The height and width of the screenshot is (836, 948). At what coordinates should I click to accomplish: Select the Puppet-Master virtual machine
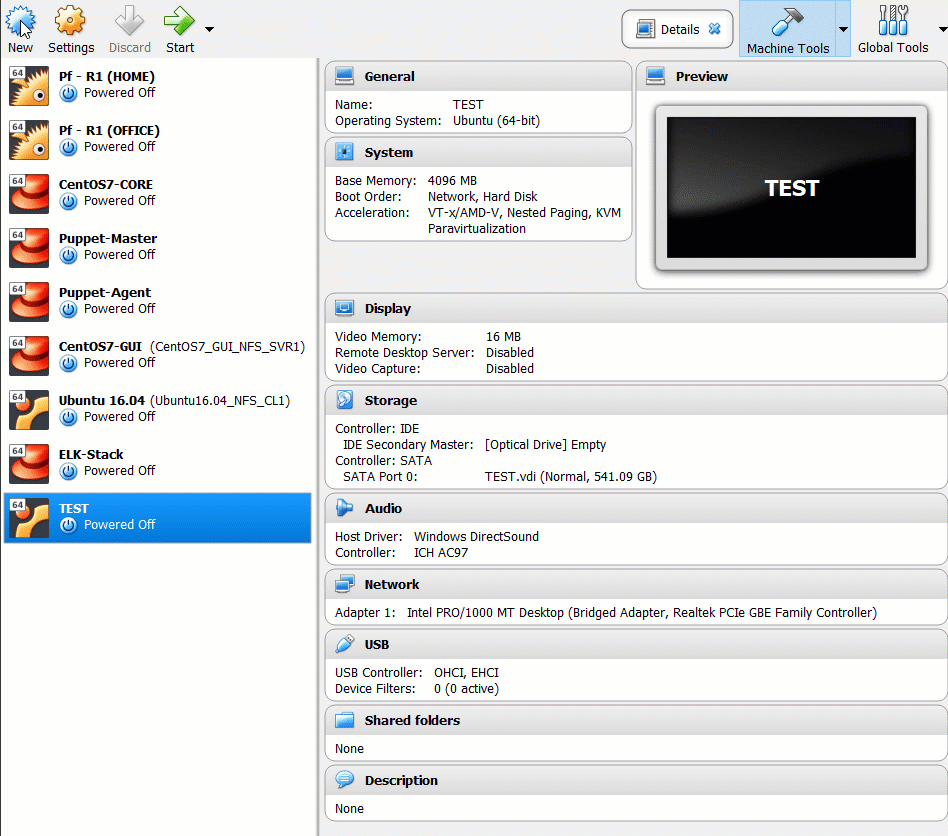[x=157, y=247]
